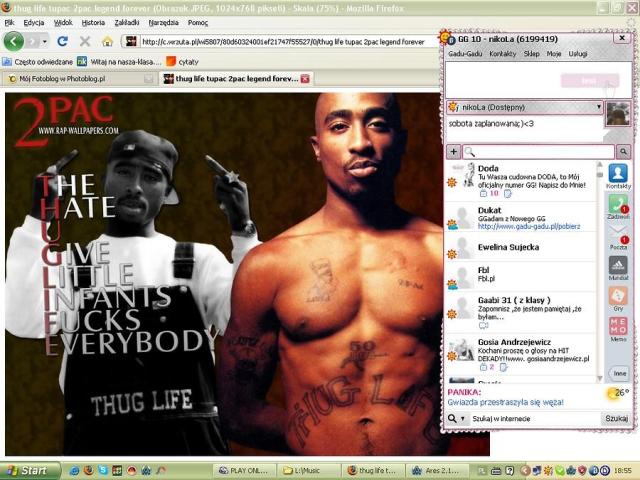640x480 pixels.
Task: Click the video icon under Gaabi 31
Action: point(483,325)
